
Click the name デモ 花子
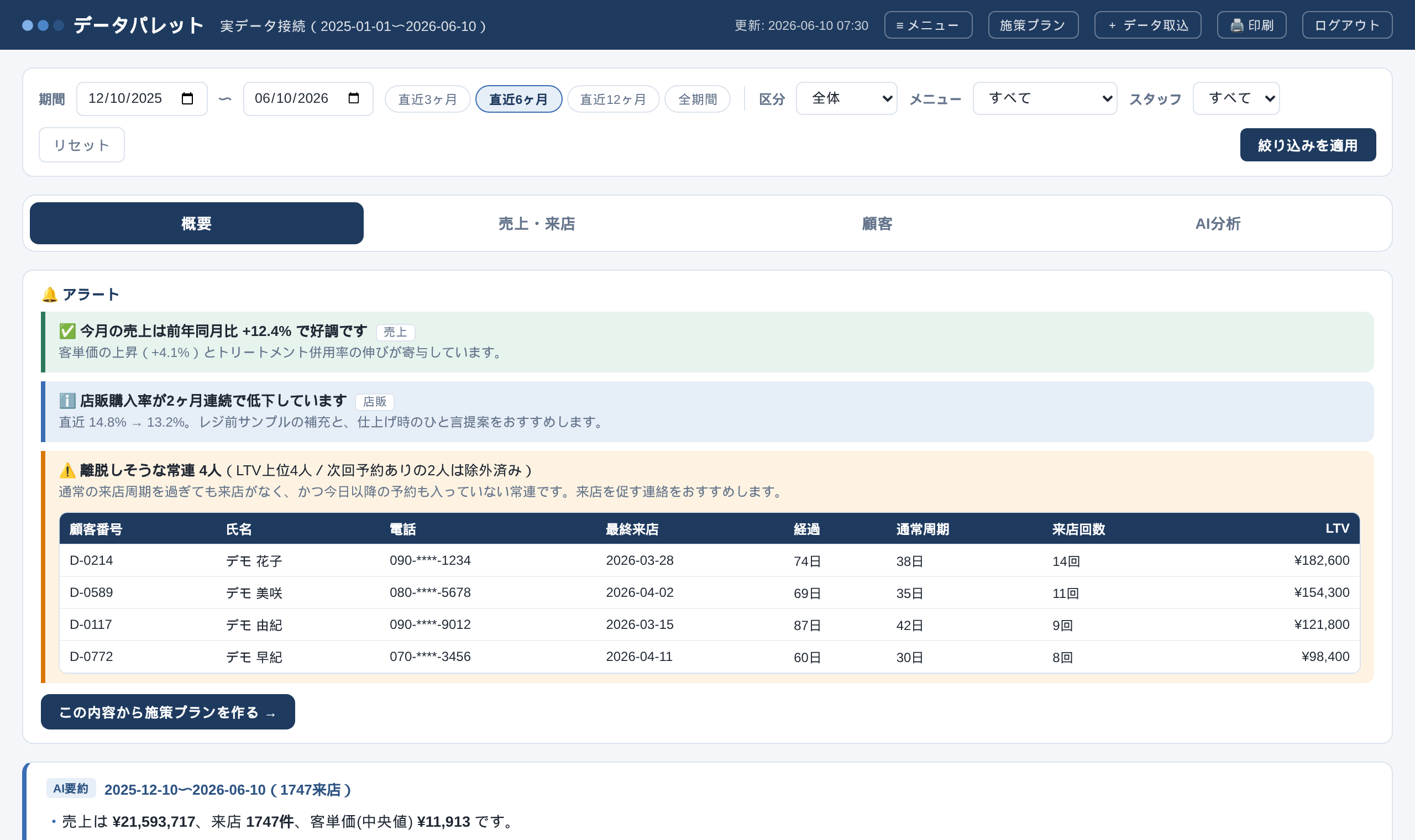(x=254, y=561)
